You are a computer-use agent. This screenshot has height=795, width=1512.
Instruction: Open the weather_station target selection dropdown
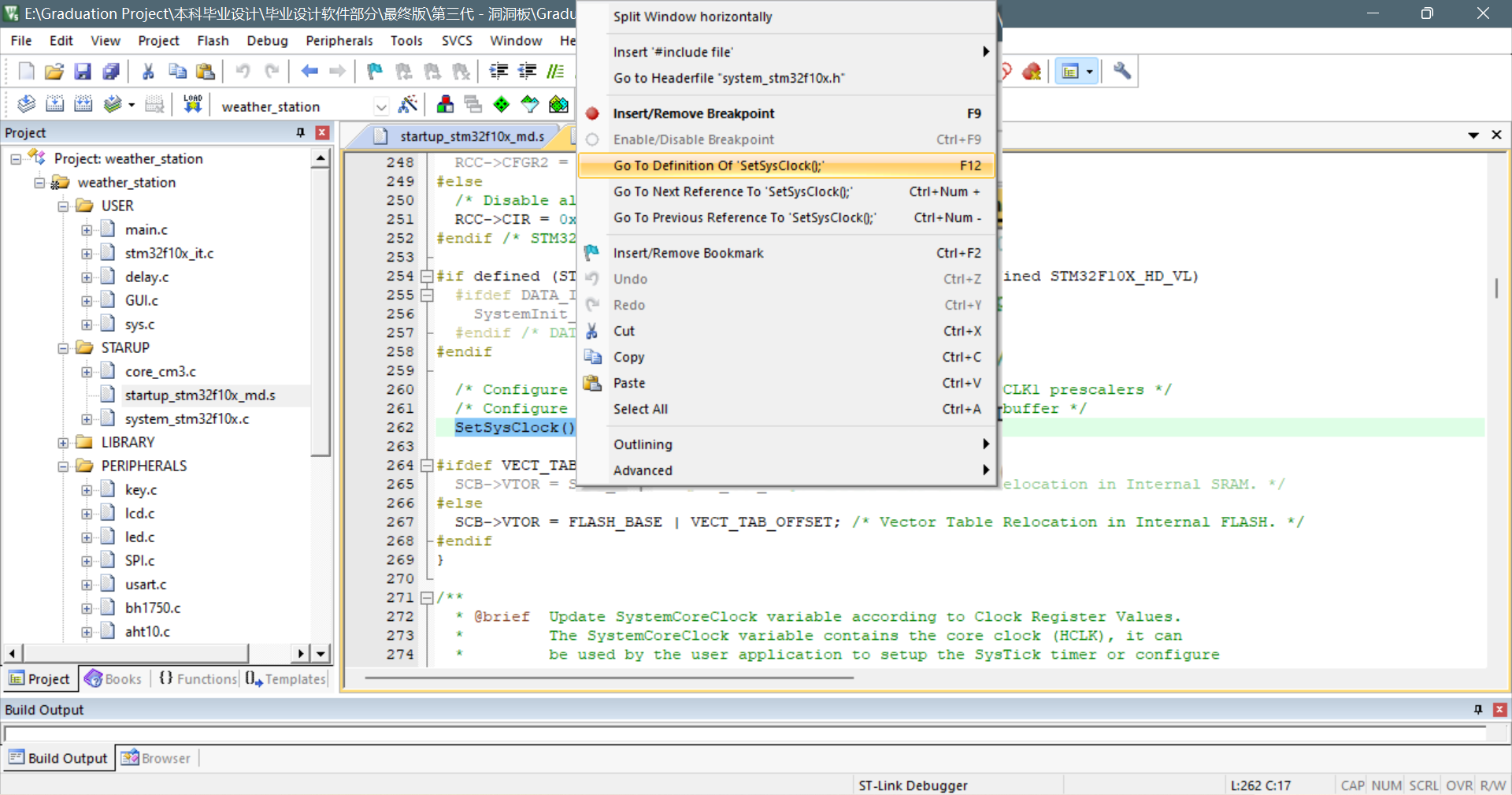coord(381,106)
